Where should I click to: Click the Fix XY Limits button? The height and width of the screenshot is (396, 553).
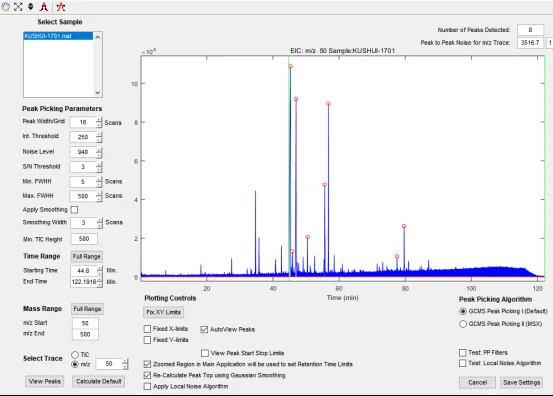[163, 312]
